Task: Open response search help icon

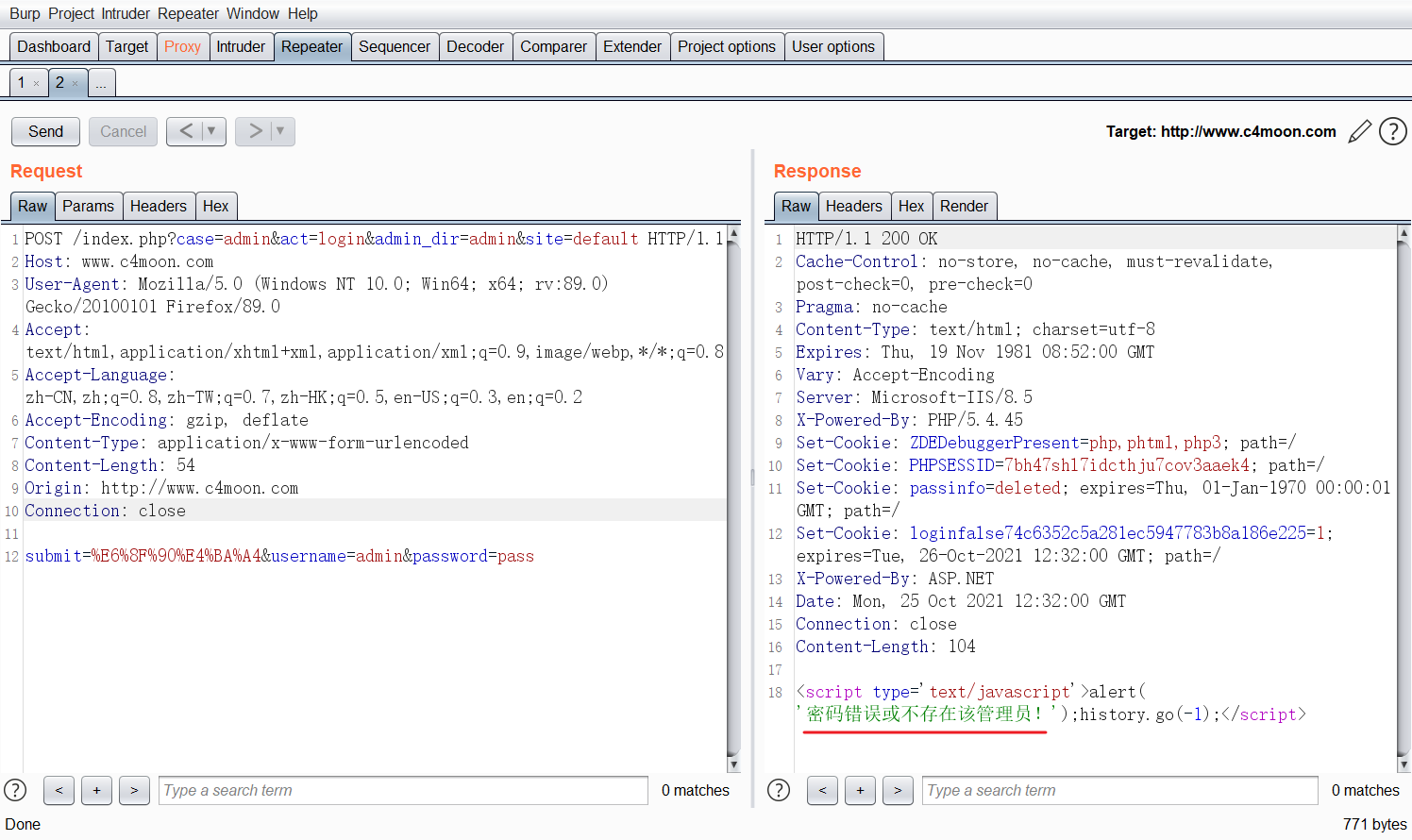Action: coord(779,790)
